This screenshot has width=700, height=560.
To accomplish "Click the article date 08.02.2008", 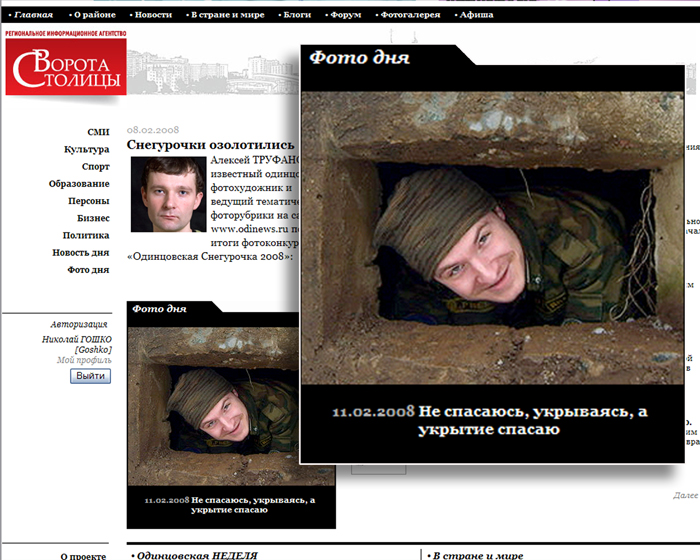I will pyautogui.click(x=153, y=130).
